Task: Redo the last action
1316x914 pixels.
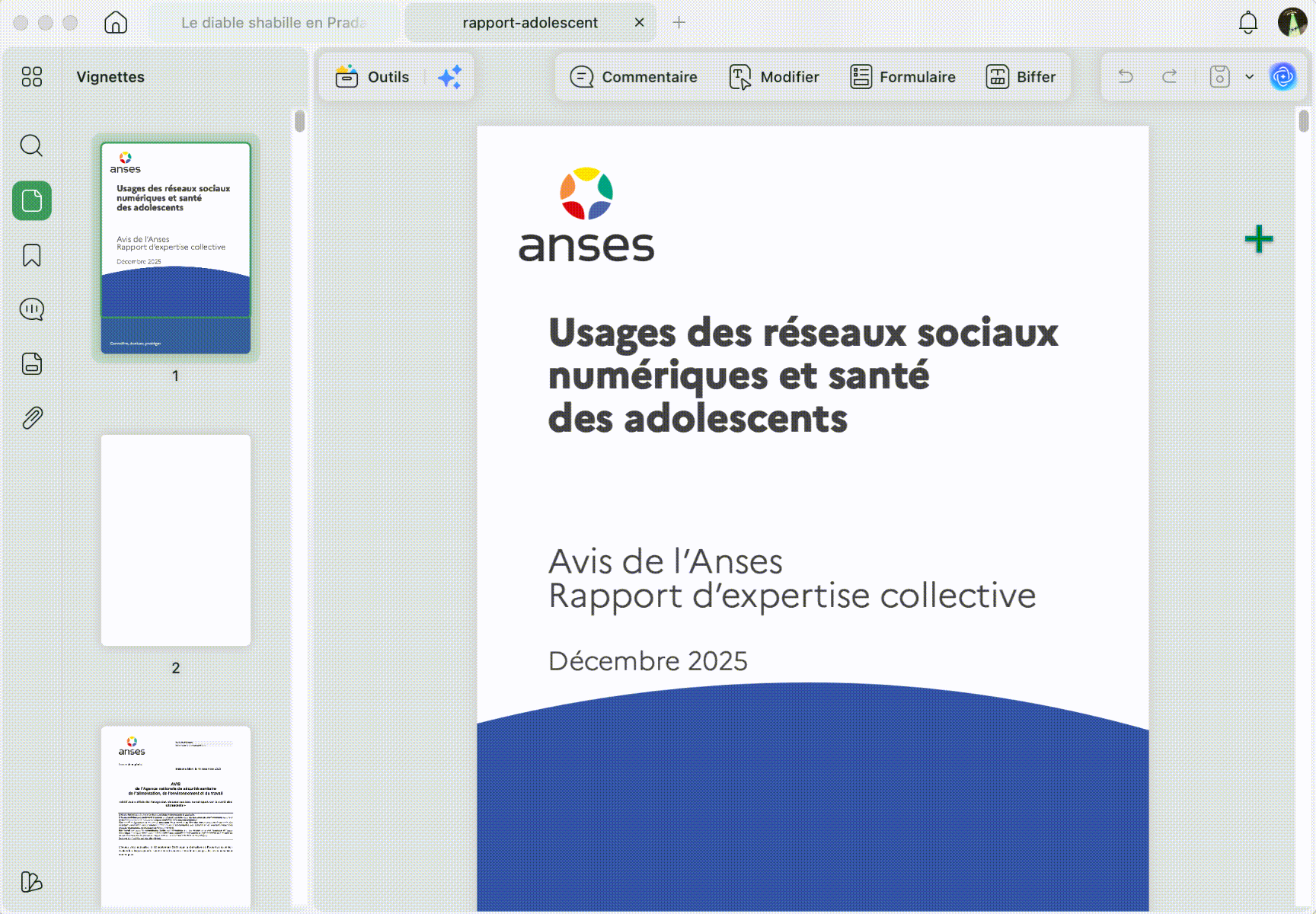Action: (x=1170, y=77)
